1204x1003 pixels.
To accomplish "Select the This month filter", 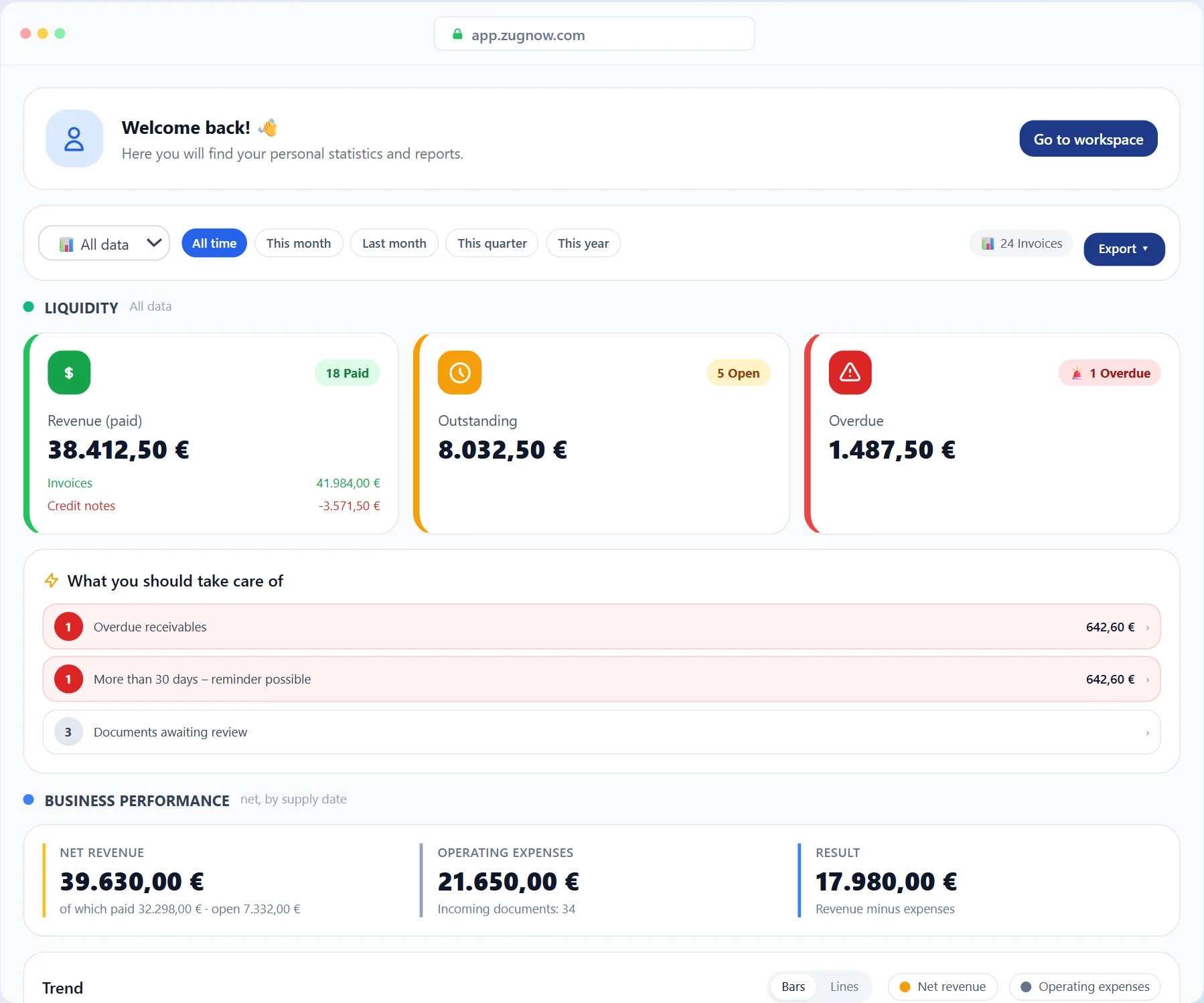I will 299,243.
